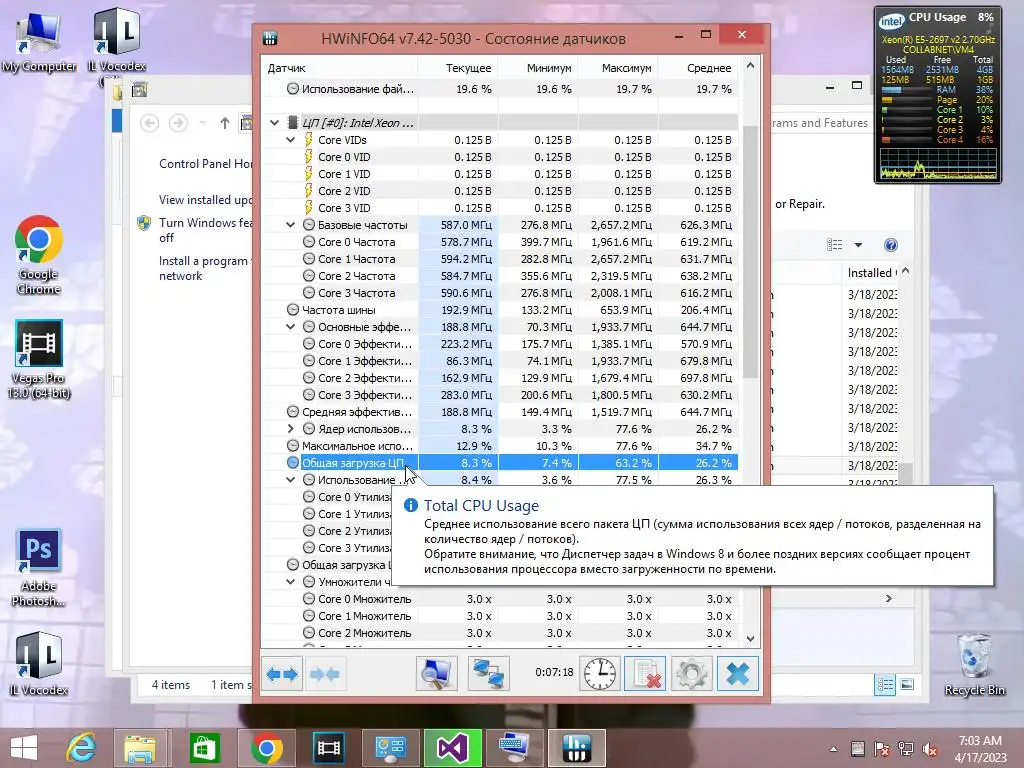The image size is (1024, 768).
Task: Click View installed updates link
Action: [x=206, y=200]
